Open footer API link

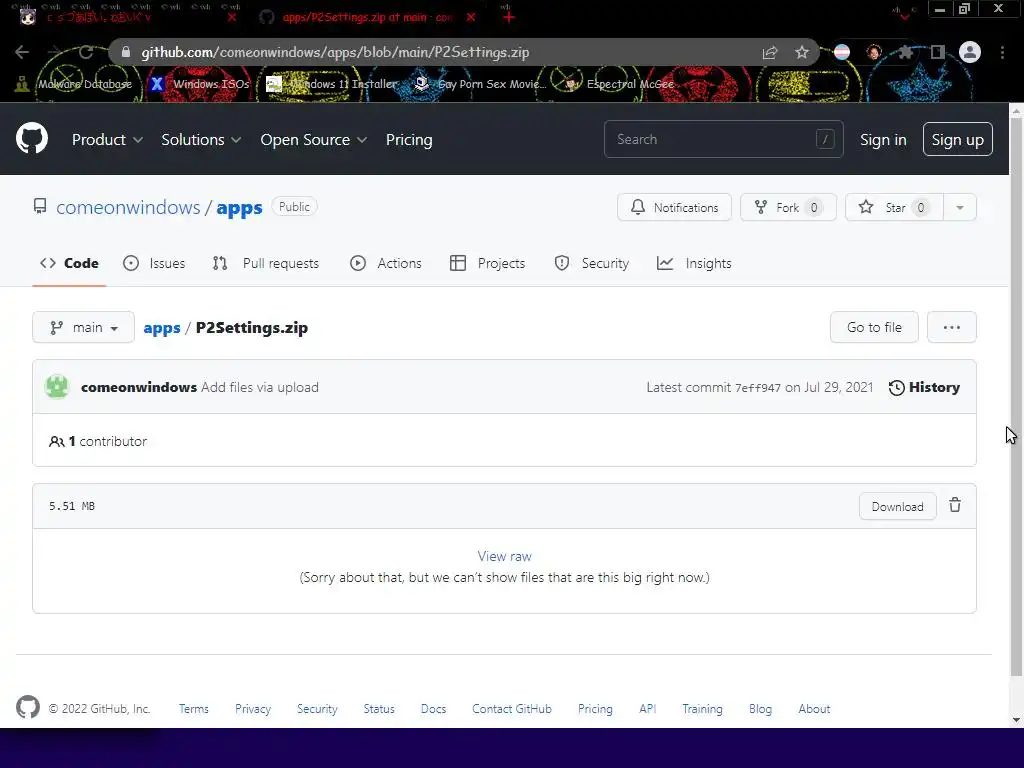[647, 709]
